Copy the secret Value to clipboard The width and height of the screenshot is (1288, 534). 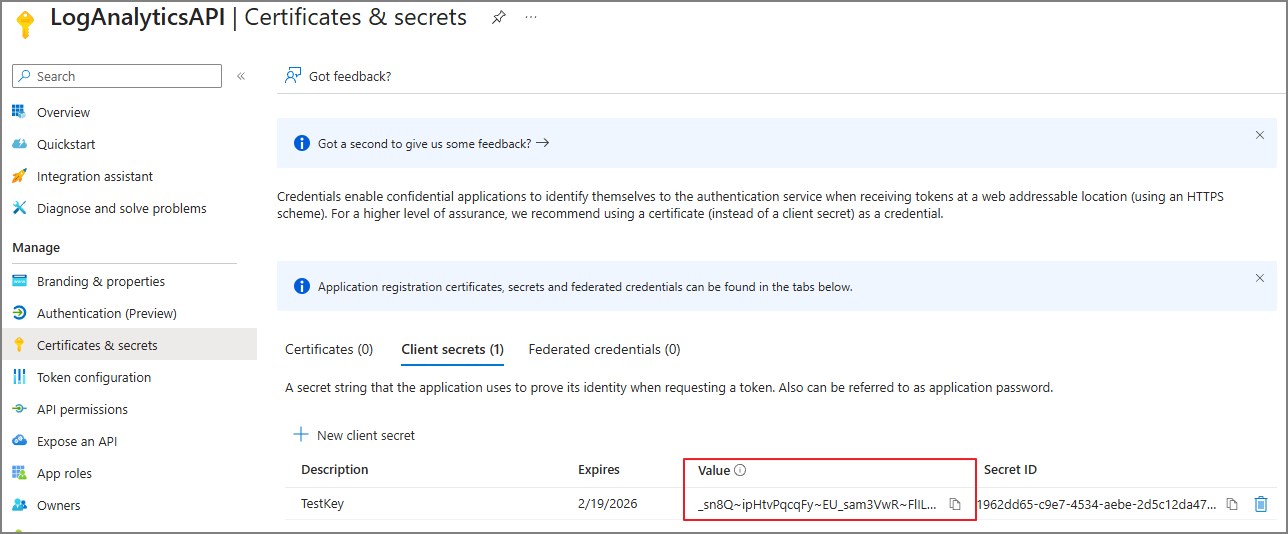coord(955,504)
